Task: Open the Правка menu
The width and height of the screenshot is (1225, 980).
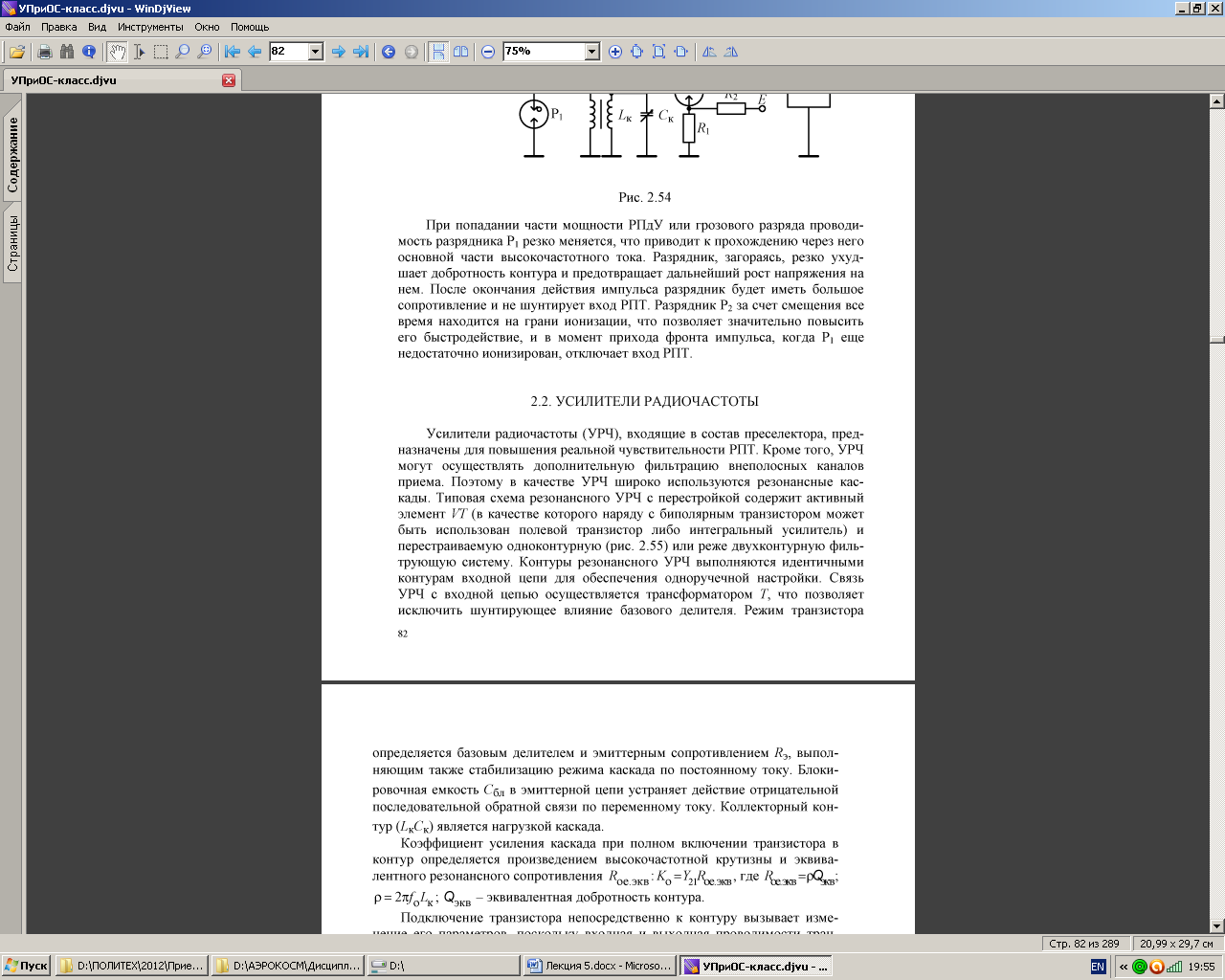Action: [x=58, y=27]
